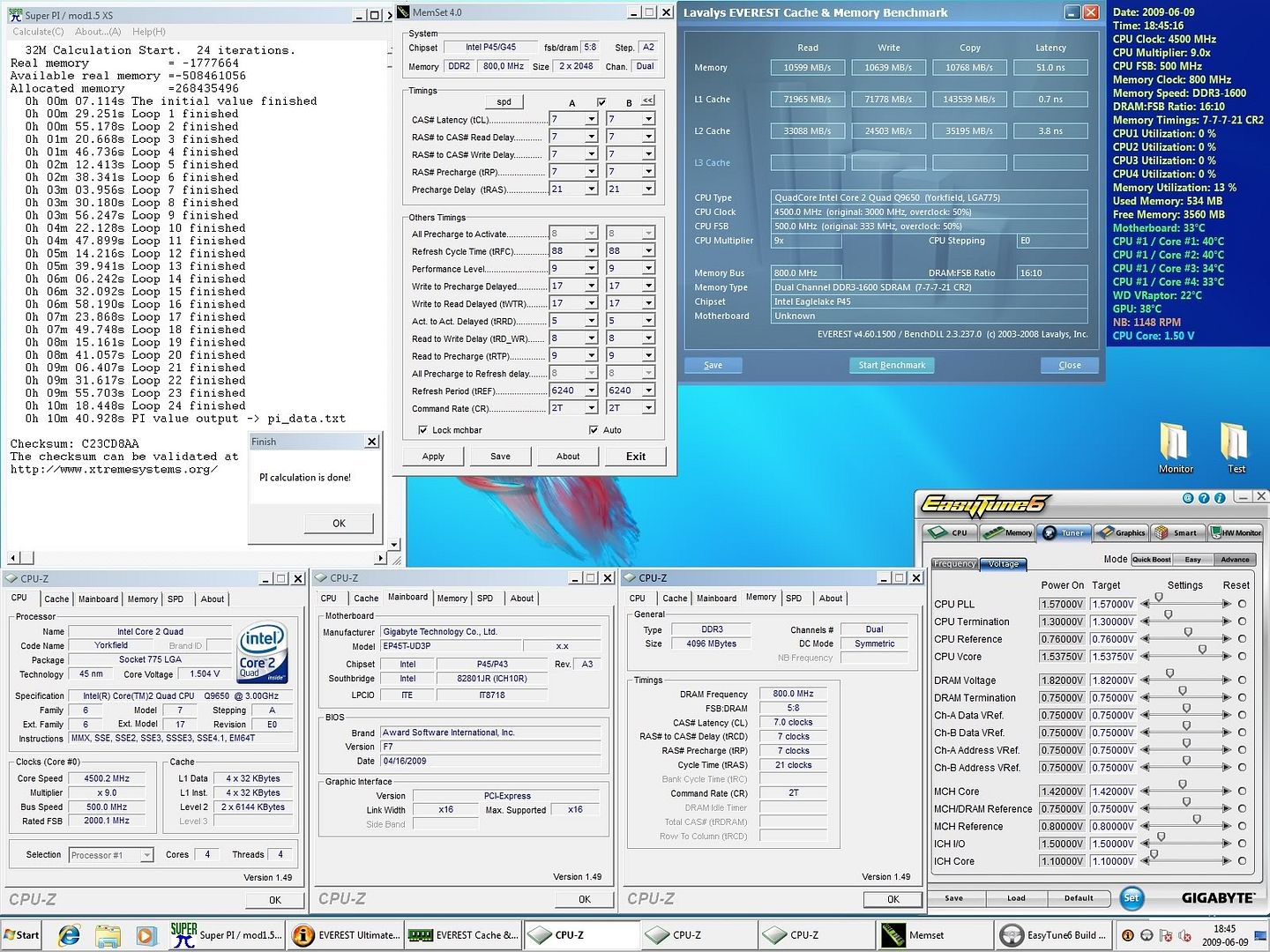Select the CPU Termination reset radio button
The width and height of the screenshot is (1270, 952).
pyautogui.click(x=1243, y=621)
